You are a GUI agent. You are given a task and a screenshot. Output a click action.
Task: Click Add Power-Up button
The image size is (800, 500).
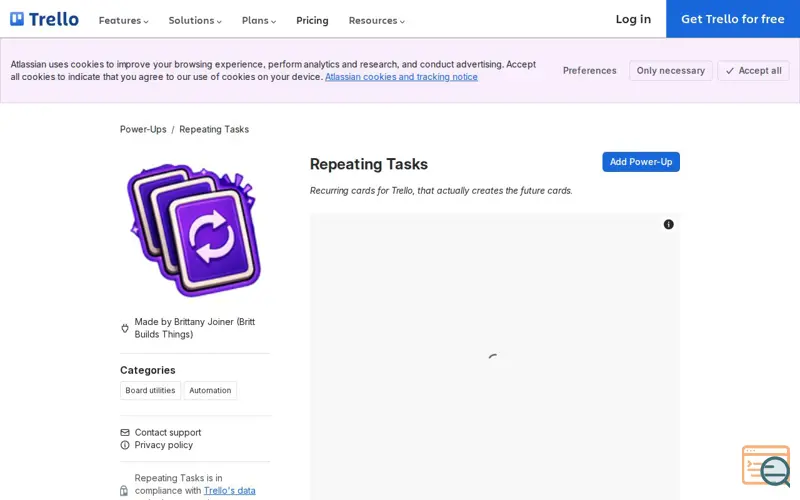click(641, 162)
